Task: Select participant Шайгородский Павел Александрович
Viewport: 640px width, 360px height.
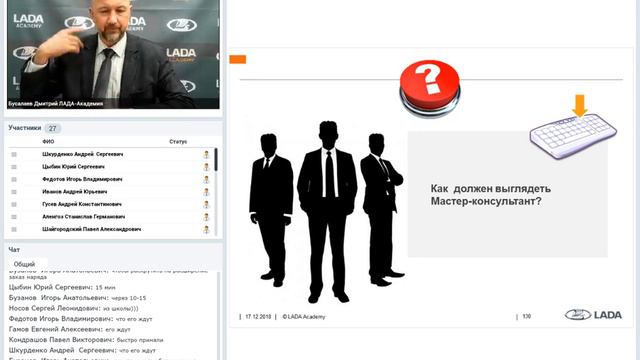Action: (x=91, y=229)
